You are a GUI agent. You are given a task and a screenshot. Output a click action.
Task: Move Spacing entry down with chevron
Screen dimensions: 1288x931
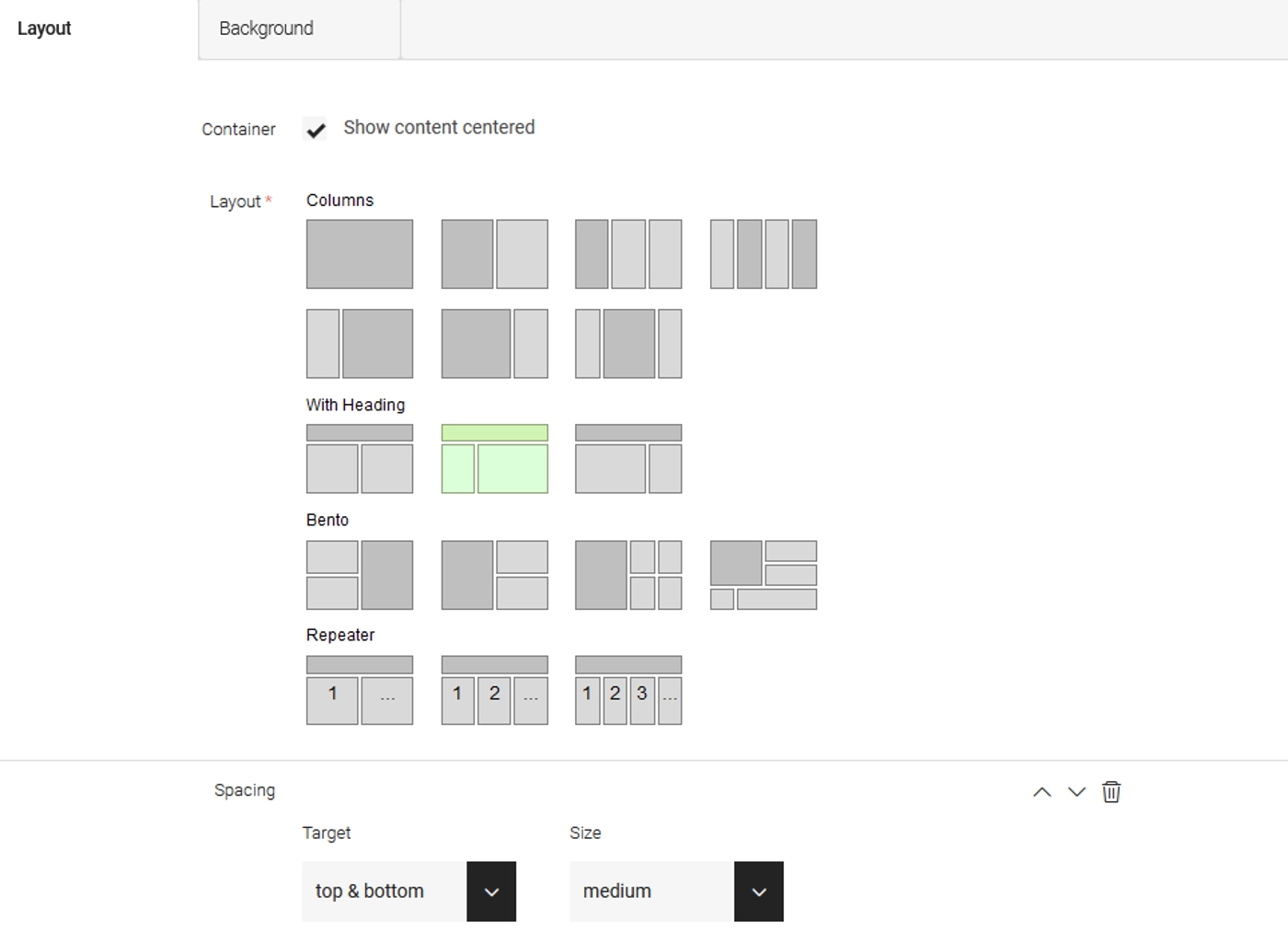[1076, 792]
